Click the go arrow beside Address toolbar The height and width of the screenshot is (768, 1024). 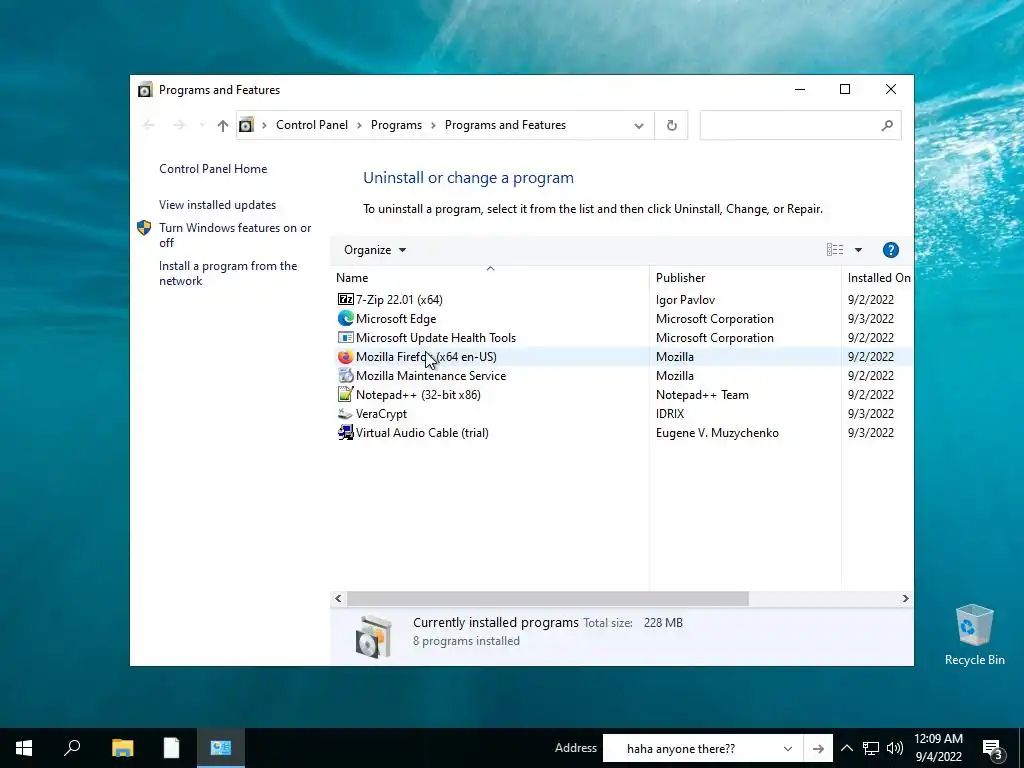[x=818, y=749]
